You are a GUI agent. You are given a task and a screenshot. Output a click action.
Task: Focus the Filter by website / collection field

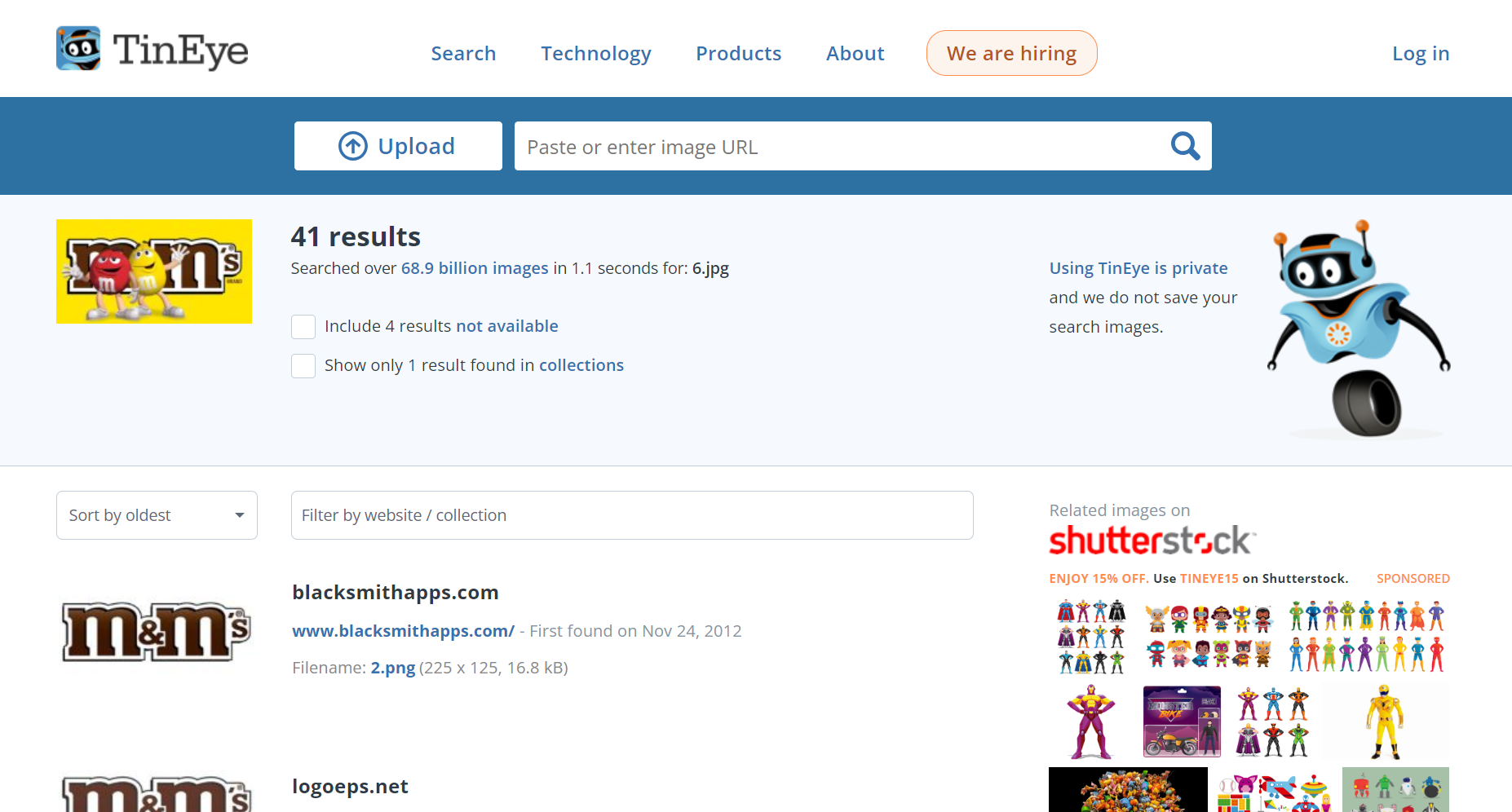click(632, 515)
